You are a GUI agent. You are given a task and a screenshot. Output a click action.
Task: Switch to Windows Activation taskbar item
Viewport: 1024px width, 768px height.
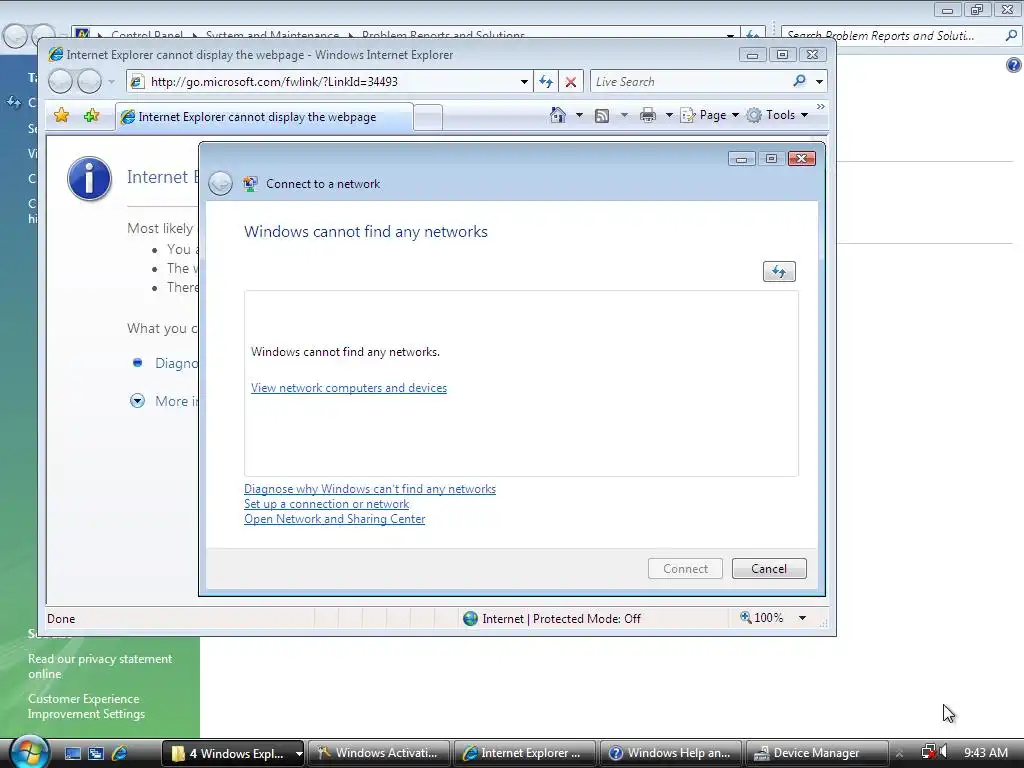[378, 753]
